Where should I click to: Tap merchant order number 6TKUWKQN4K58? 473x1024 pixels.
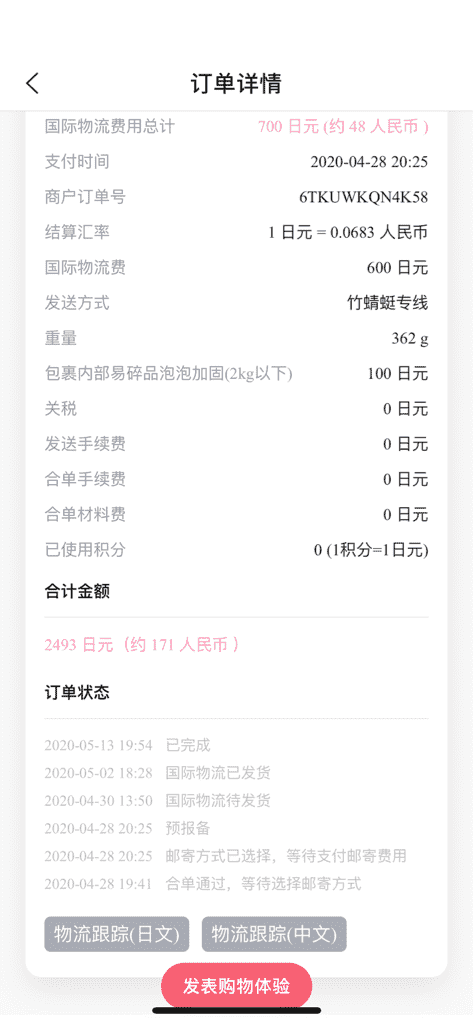coord(363,197)
